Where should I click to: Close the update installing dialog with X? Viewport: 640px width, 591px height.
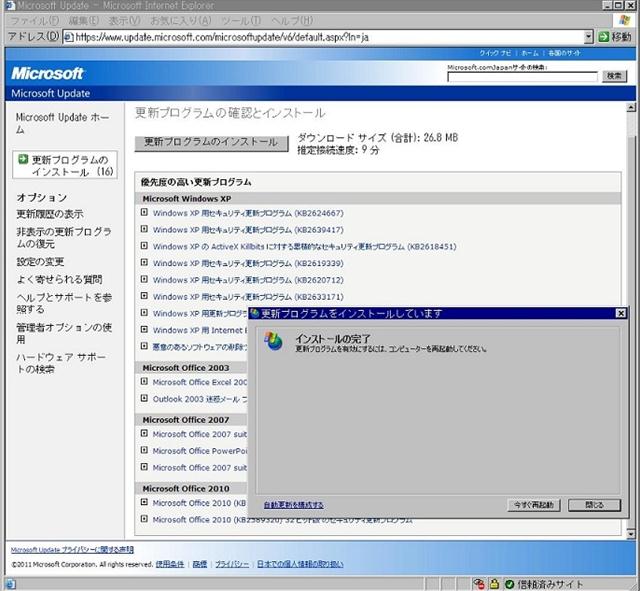click(x=620, y=313)
